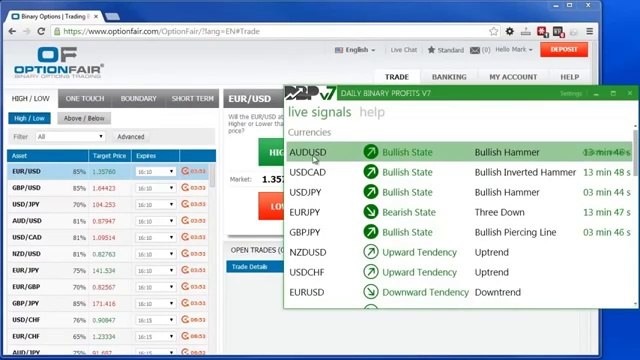Select the SHORT TERM tab
The width and height of the screenshot is (640, 360).
tap(192, 98)
